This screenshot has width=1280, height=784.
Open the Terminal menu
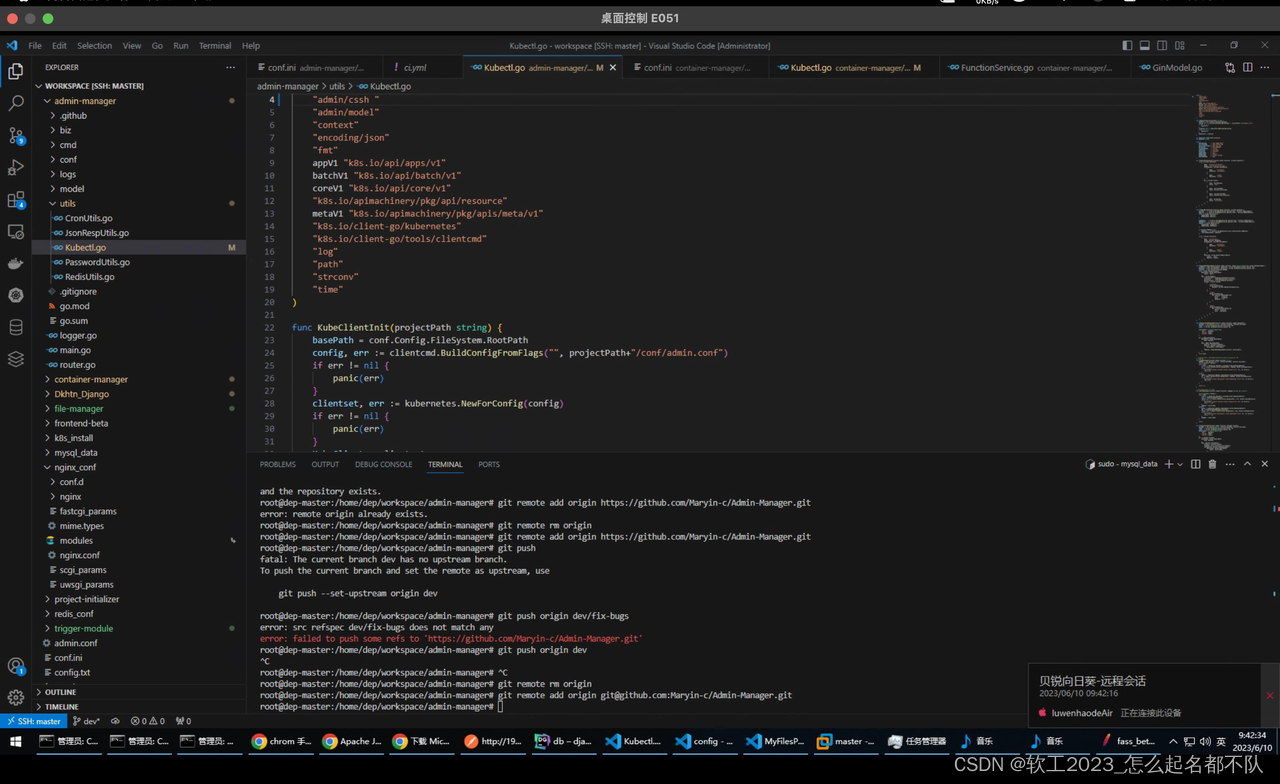click(215, 46)
